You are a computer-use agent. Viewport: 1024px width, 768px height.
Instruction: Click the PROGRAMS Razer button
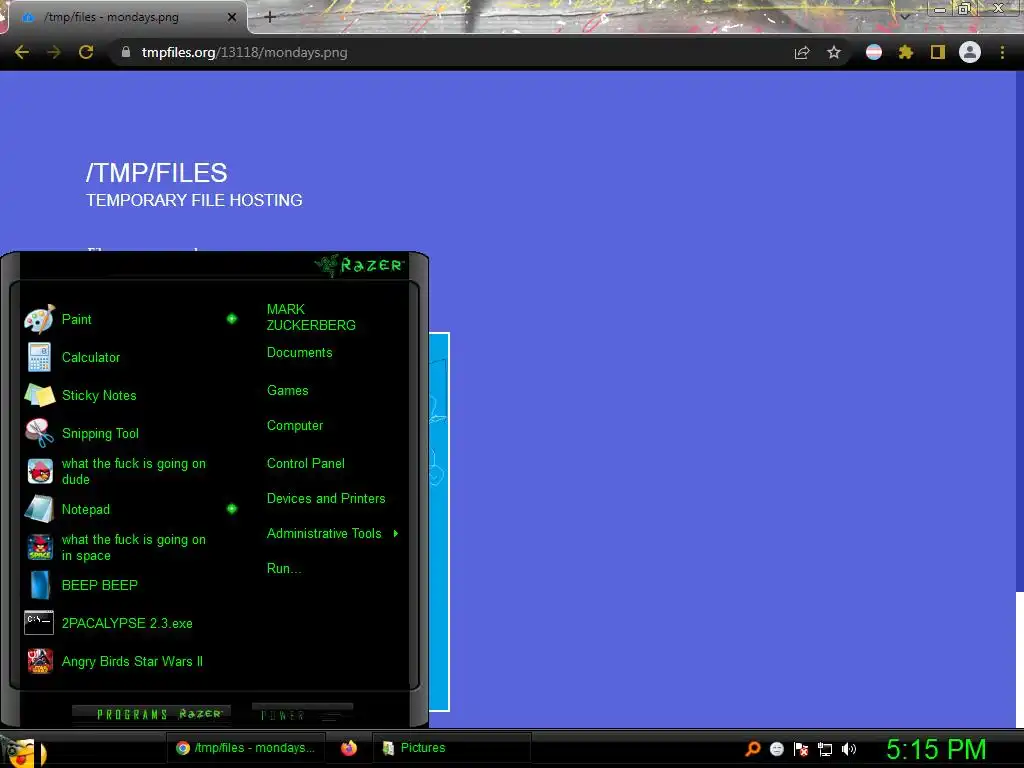click(x=152, y=714)
